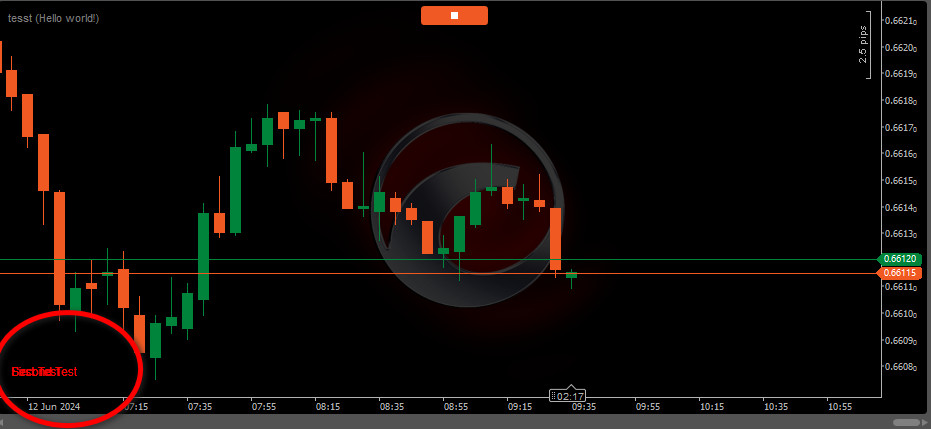
Task: Click the small green current candle at 09:35
Action: pyautogui.click(x=571, y=275)
